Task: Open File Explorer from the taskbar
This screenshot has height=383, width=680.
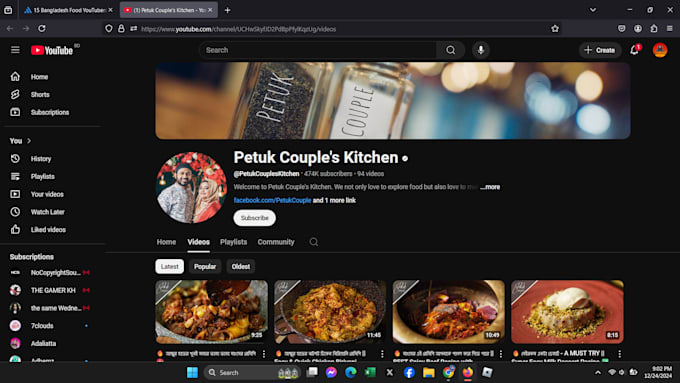Action: pos(429,373)
